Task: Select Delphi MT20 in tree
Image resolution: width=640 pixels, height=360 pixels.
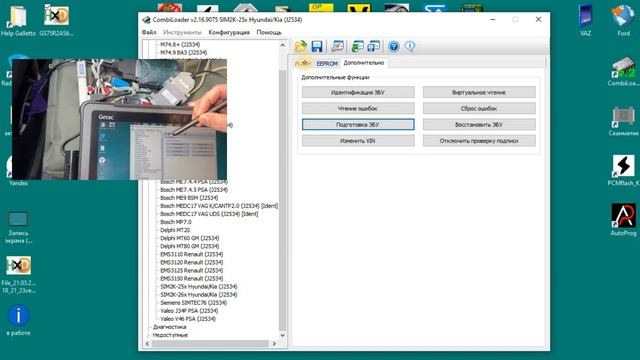Action: (175, 230)
